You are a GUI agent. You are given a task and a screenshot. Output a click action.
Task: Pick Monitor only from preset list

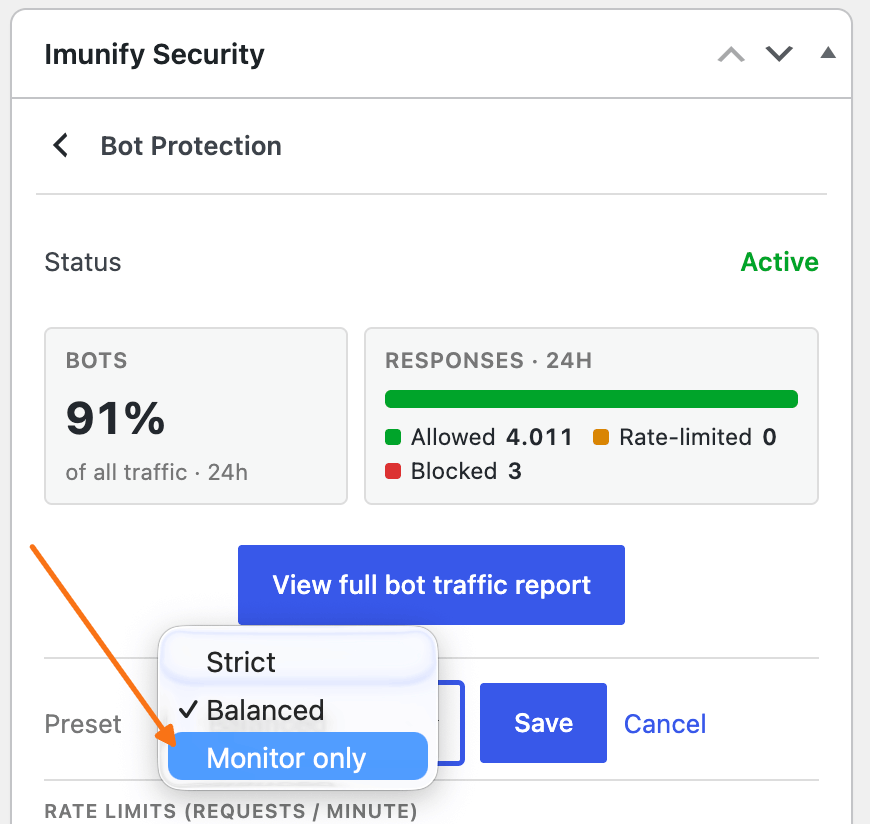[298, 757]
